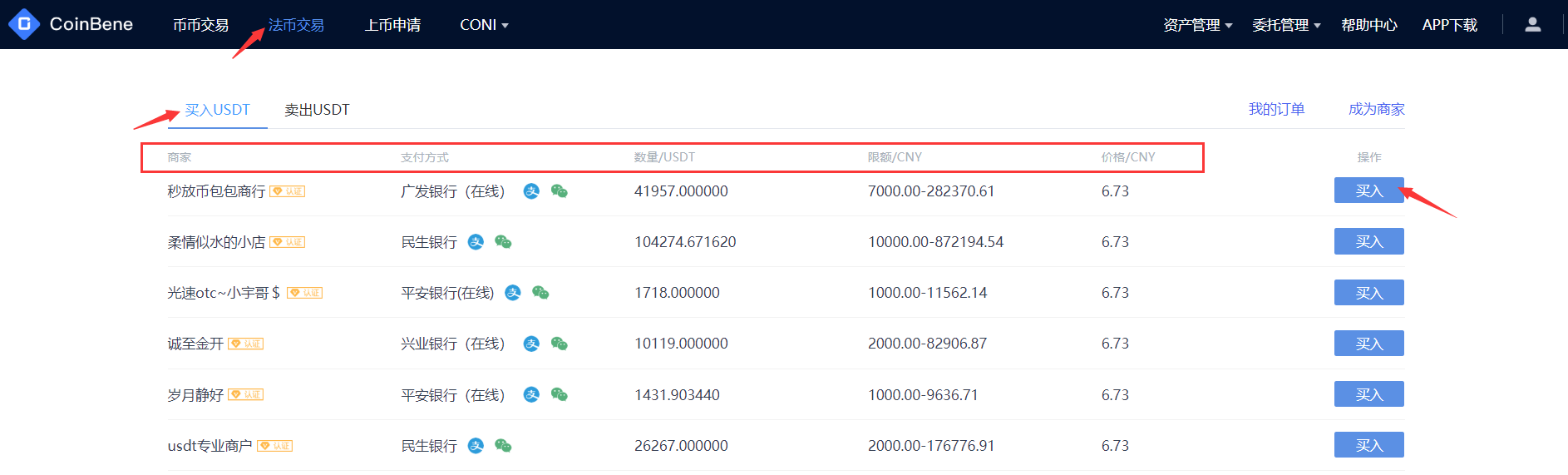Image resolution: width=1568 pixels, height=475 pixels.
Task: Click 买入 button for 诚至金开
Action: pos(1369,344)
